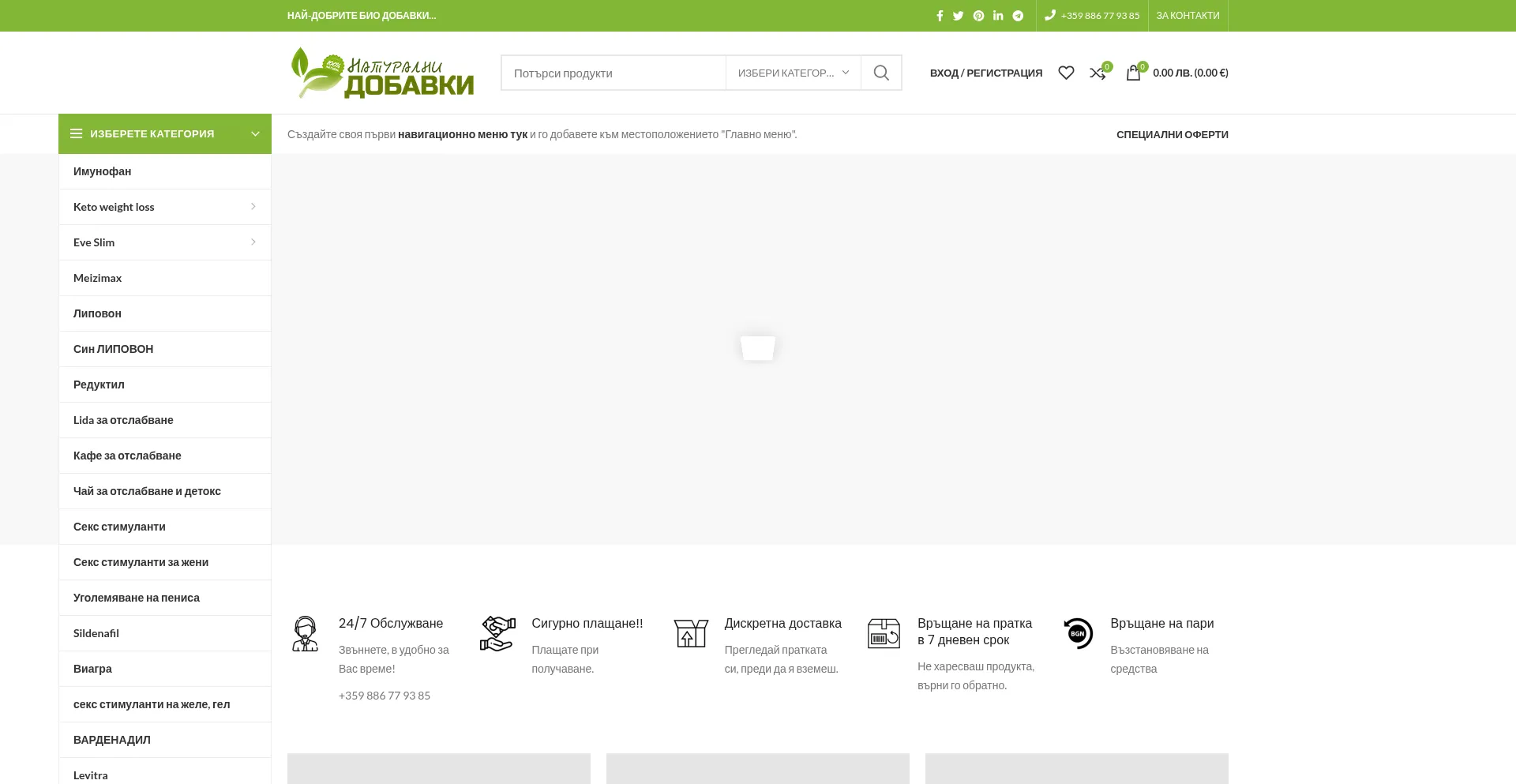
Task: Expand the Keto weight loss submenu
Action: (x=253, y=207)
